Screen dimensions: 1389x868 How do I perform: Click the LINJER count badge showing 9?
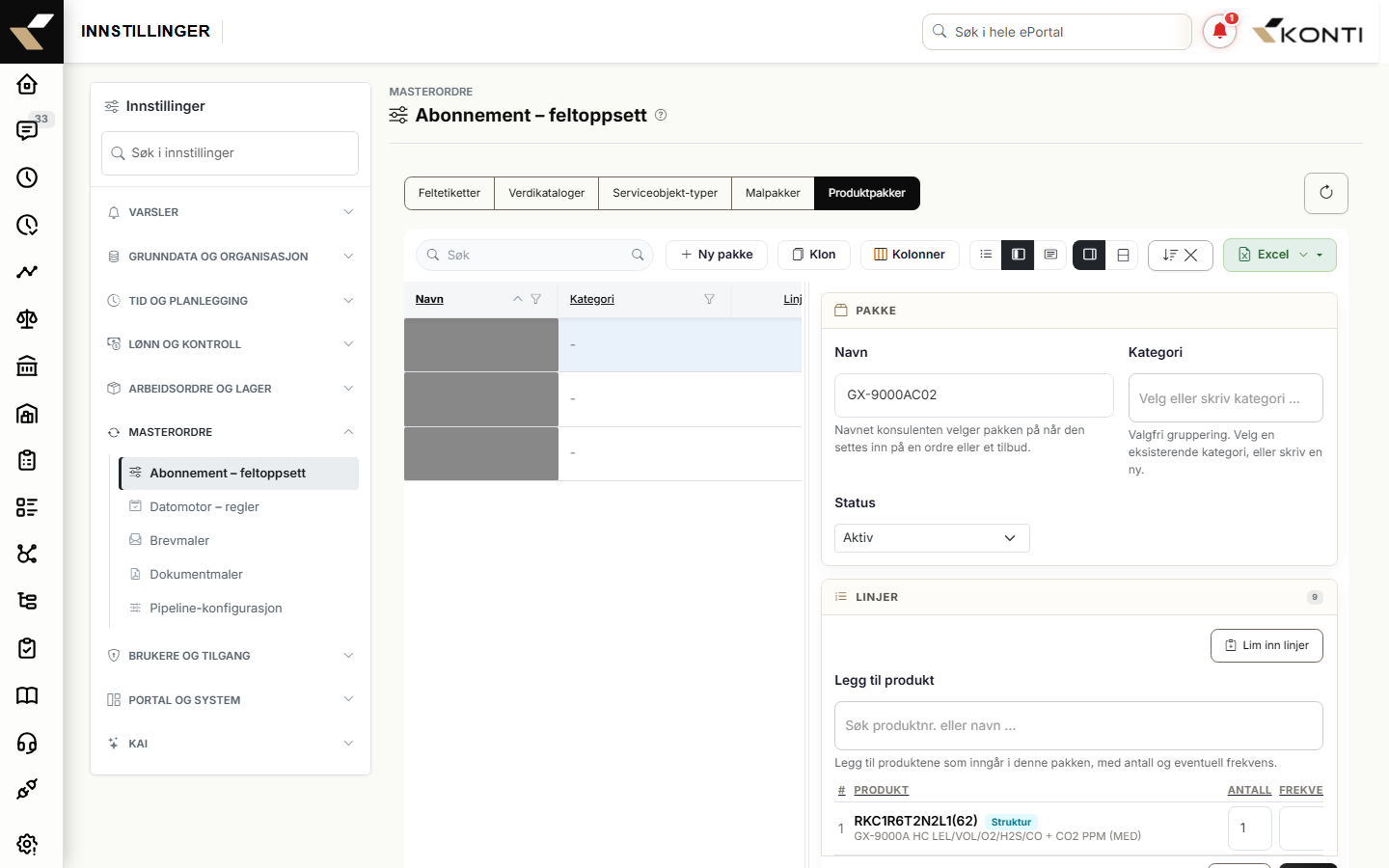pos(1315,597)
